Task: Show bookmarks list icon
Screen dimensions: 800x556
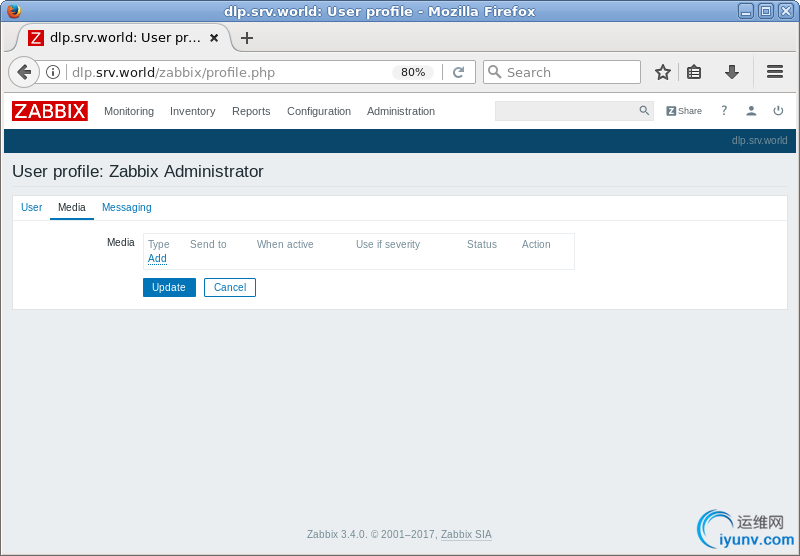Action: (x=693, y=72)
